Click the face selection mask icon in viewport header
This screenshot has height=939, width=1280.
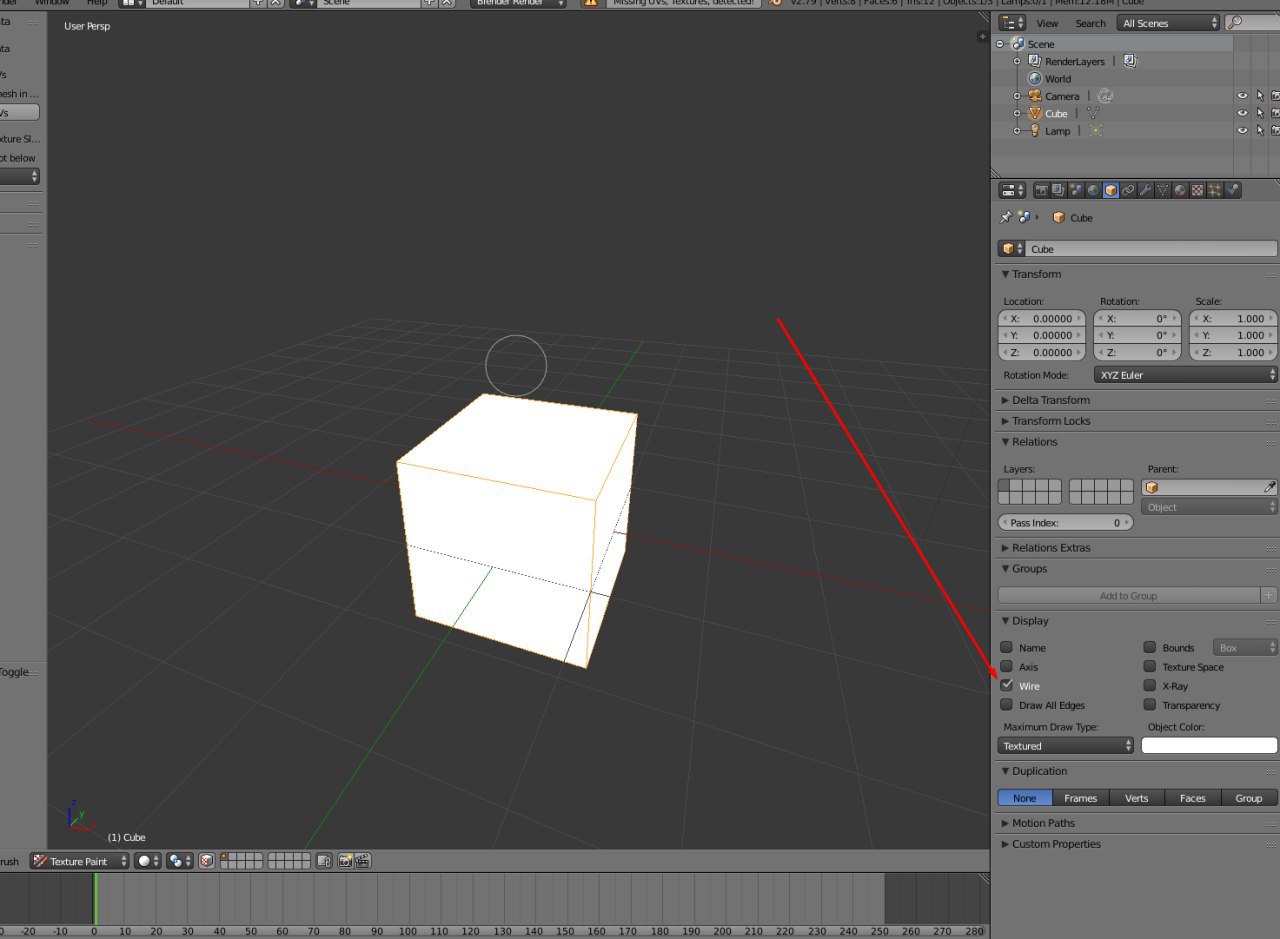(x=207, y=861)
